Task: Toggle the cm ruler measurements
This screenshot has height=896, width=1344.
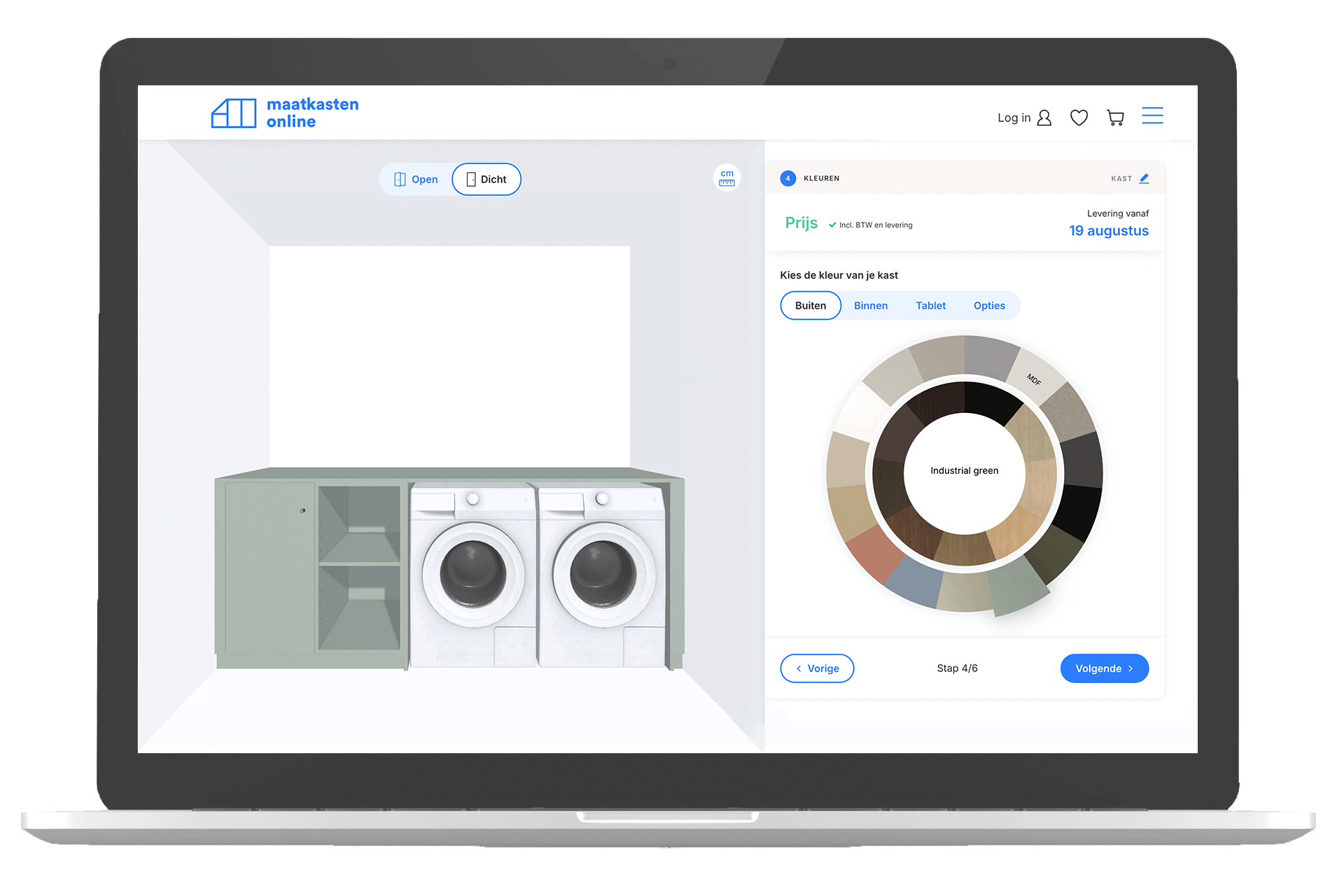Action: tap(727, 177)
